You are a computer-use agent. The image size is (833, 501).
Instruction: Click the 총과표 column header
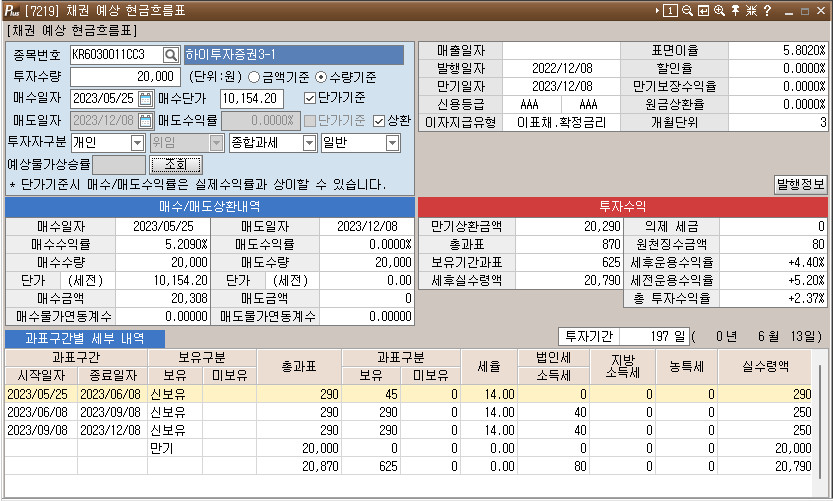[x=299, y=367]
